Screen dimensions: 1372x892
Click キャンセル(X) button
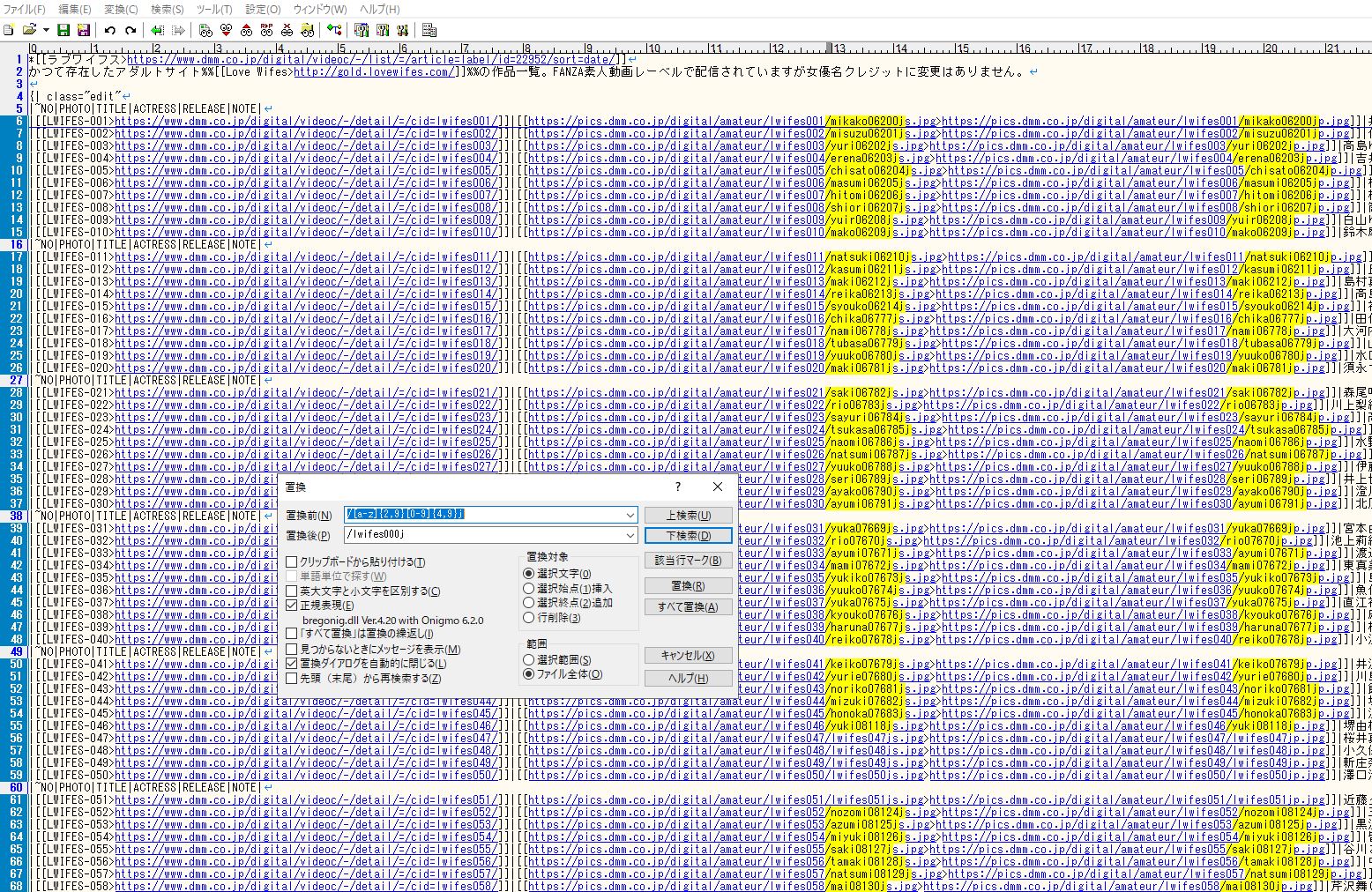tap(688, 656)
